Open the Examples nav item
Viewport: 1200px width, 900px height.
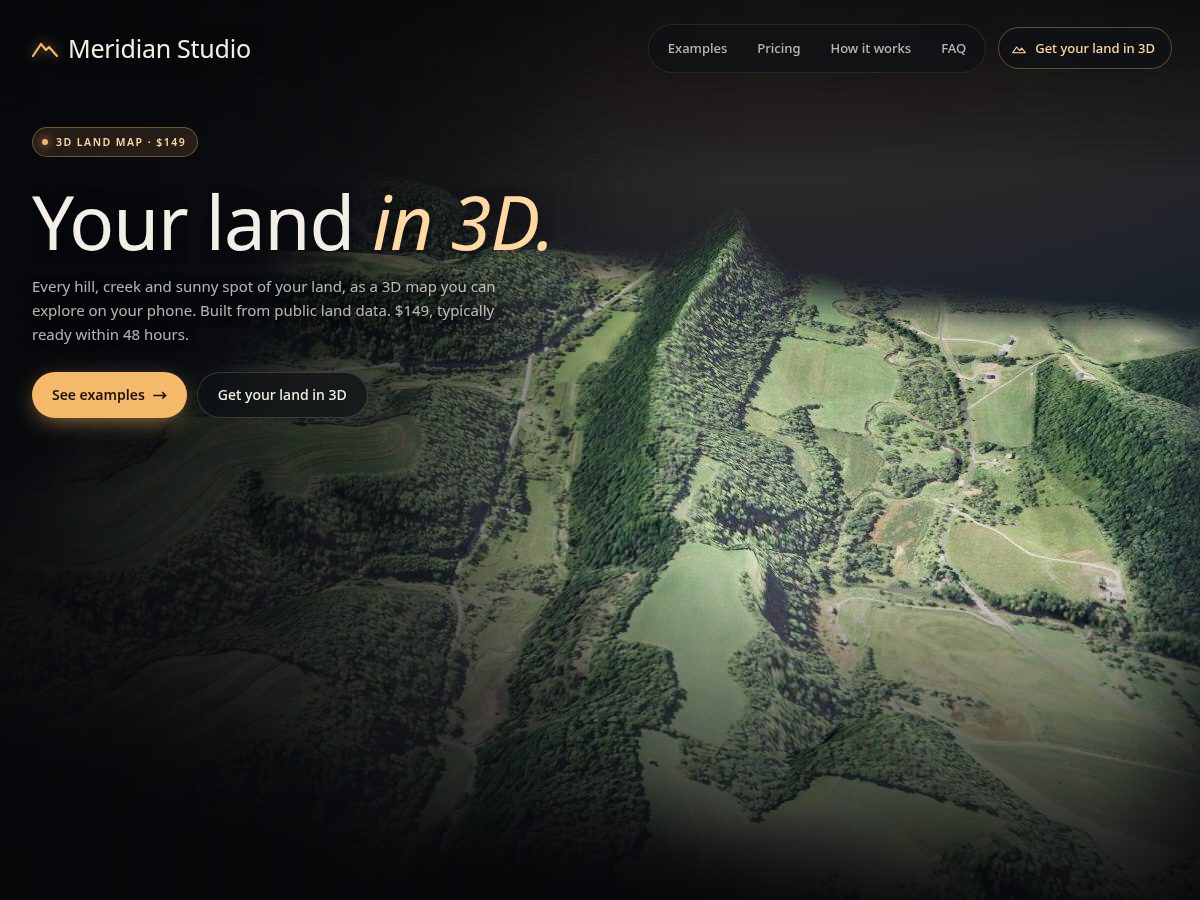[697, 48]
